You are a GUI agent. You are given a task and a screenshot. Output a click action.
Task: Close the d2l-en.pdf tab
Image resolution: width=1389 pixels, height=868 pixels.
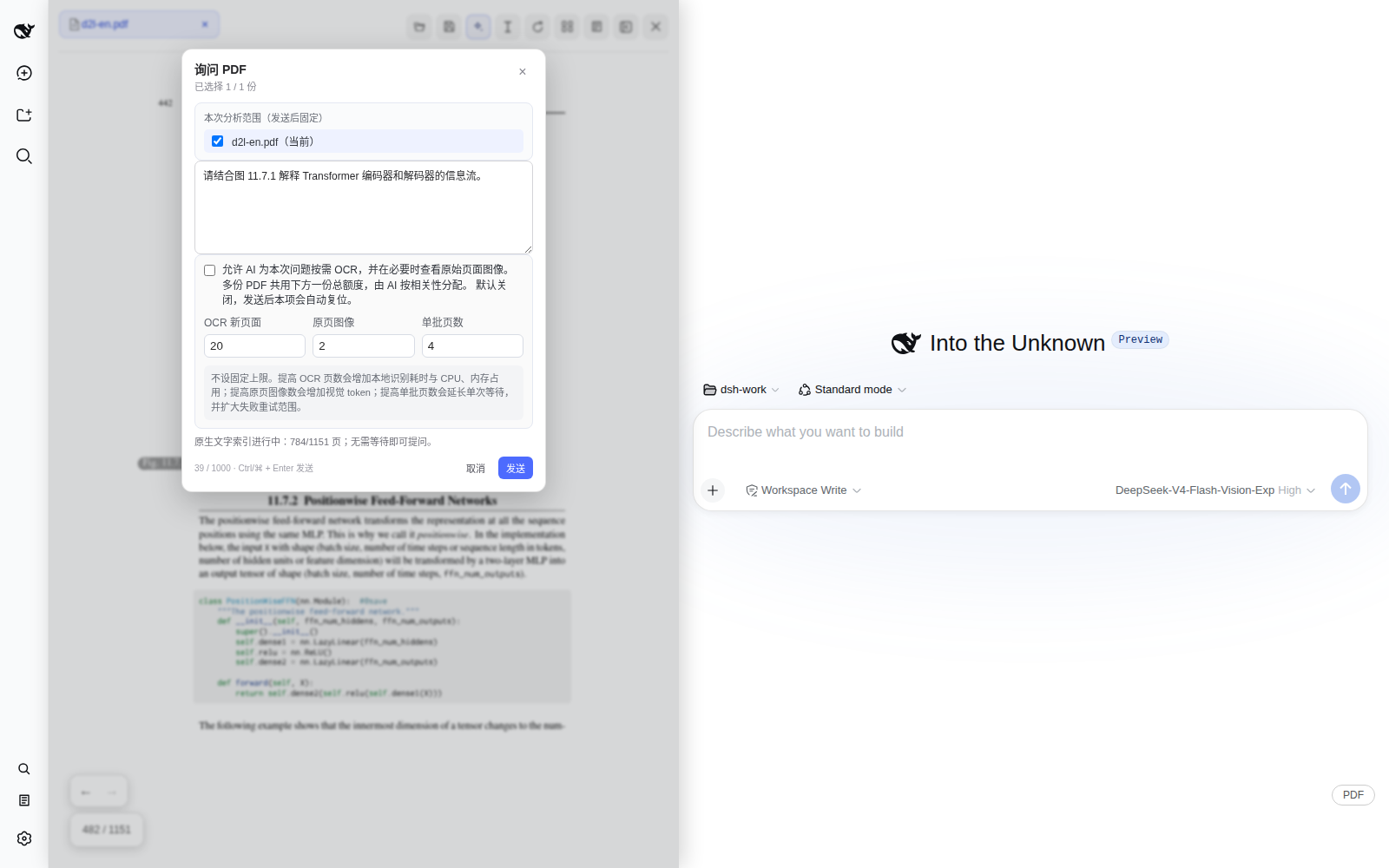[x=205, y=24]
